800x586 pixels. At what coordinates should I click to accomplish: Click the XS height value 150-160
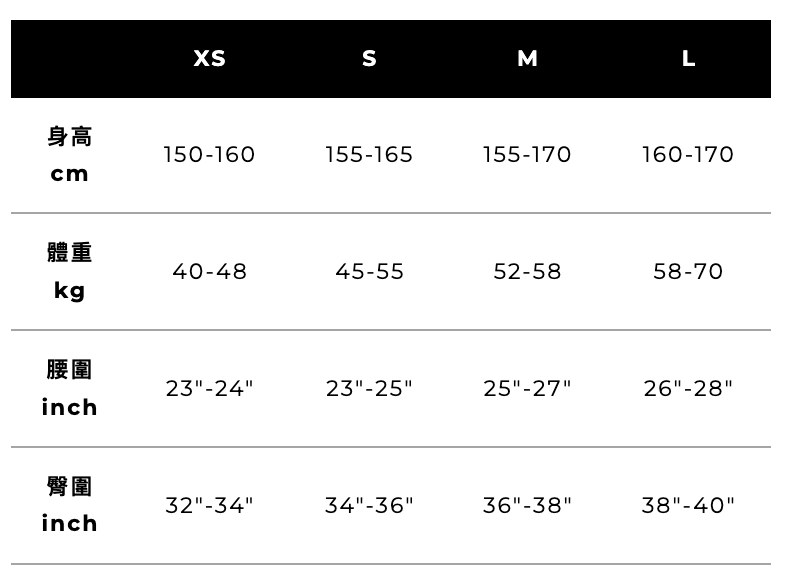[x=210, y=155]
